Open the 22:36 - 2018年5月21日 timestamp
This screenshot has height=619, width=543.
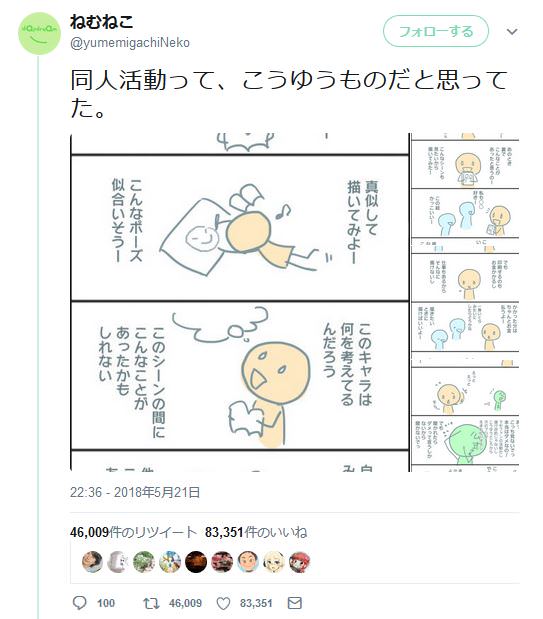click(x=135, y=492)
